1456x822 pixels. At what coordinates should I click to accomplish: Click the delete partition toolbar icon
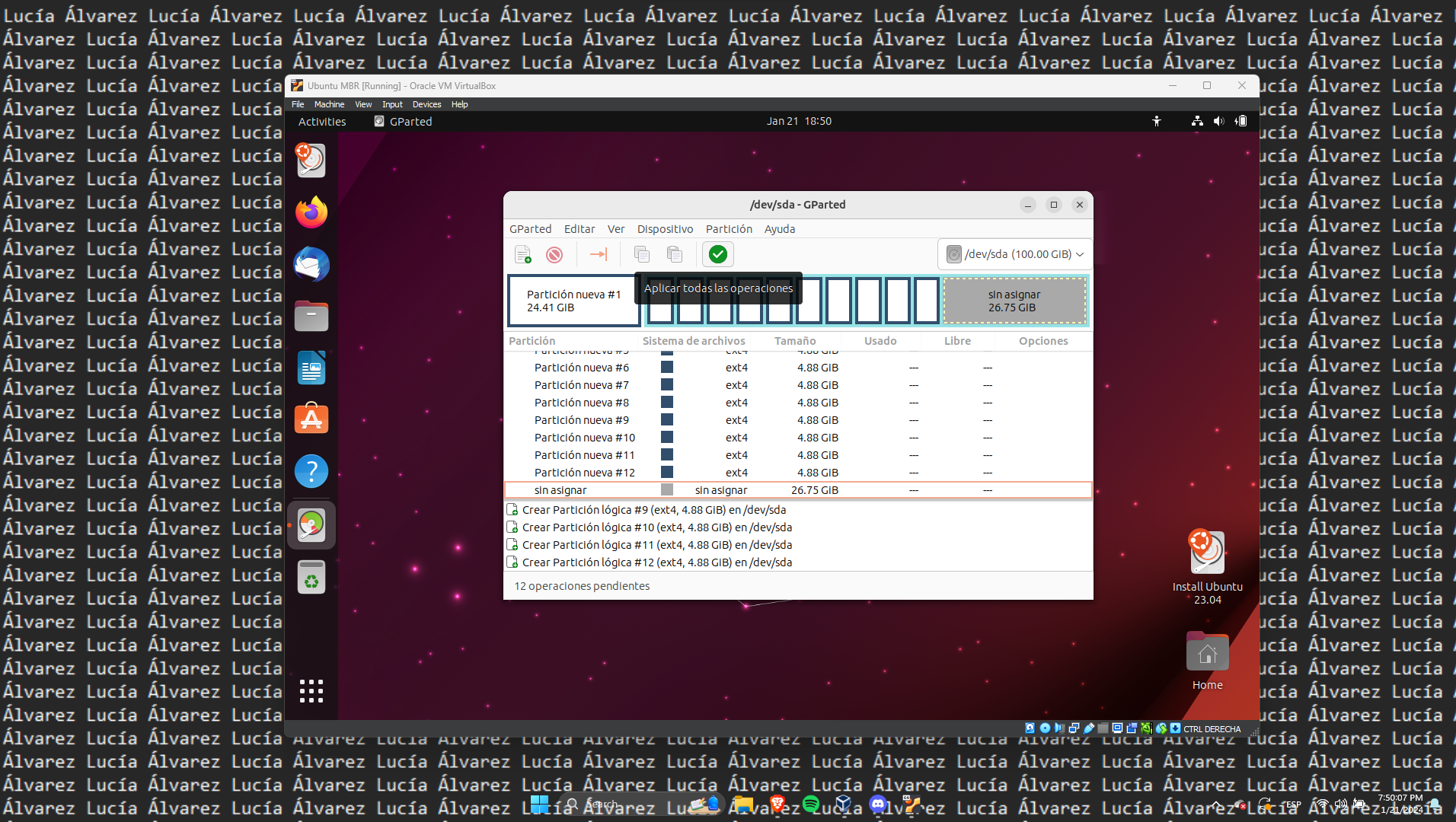554,254
